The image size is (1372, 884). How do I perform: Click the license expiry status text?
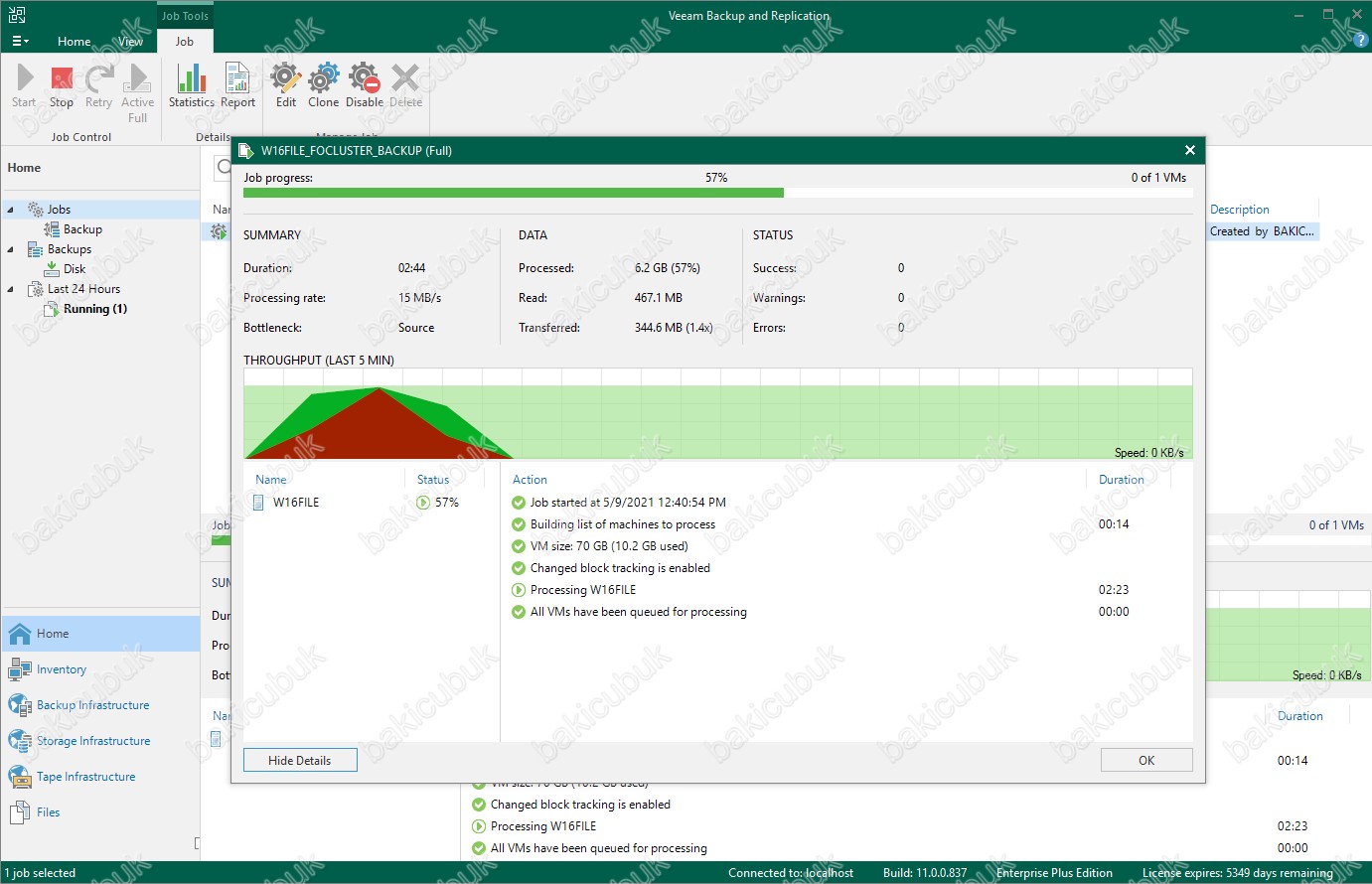pyautogui.click(x=1238, y=873)
